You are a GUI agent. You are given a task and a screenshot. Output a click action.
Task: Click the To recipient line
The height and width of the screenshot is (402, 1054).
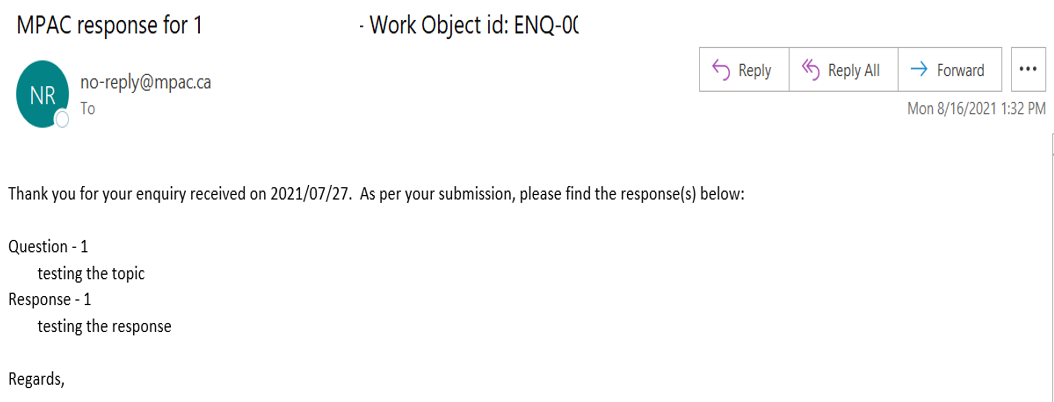[87, 108]
